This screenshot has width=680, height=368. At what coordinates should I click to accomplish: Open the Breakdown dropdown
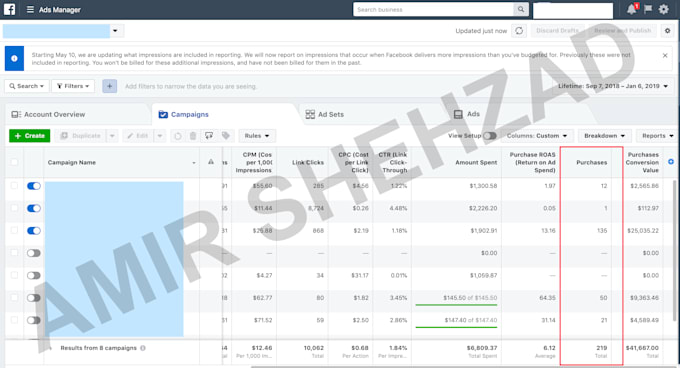pos(605,136)
